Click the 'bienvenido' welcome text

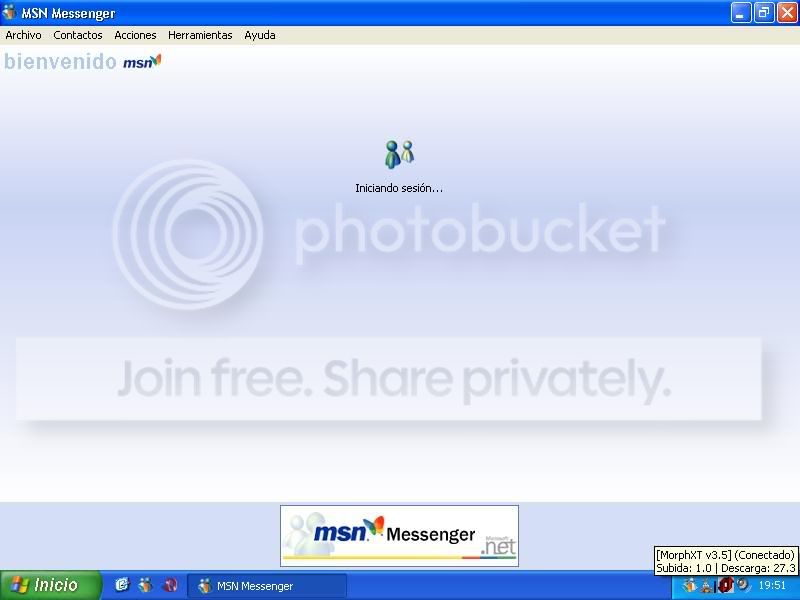[60, 62]
